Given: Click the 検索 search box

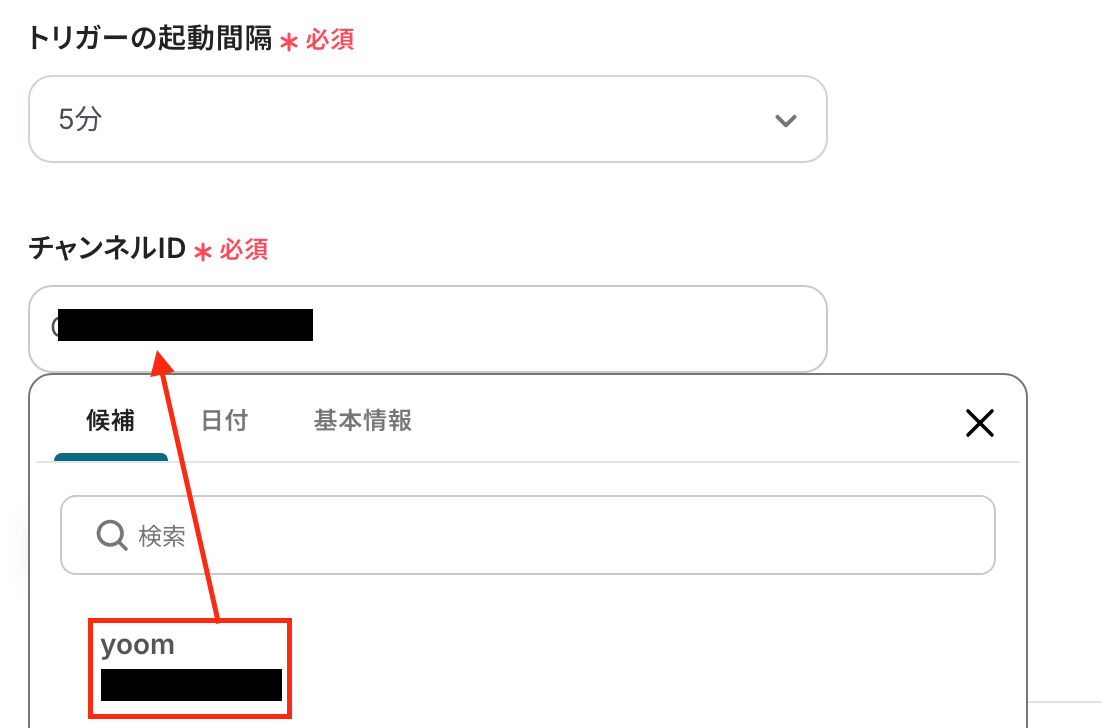Looking at the screenshot, I should click(x=528, y=535).
